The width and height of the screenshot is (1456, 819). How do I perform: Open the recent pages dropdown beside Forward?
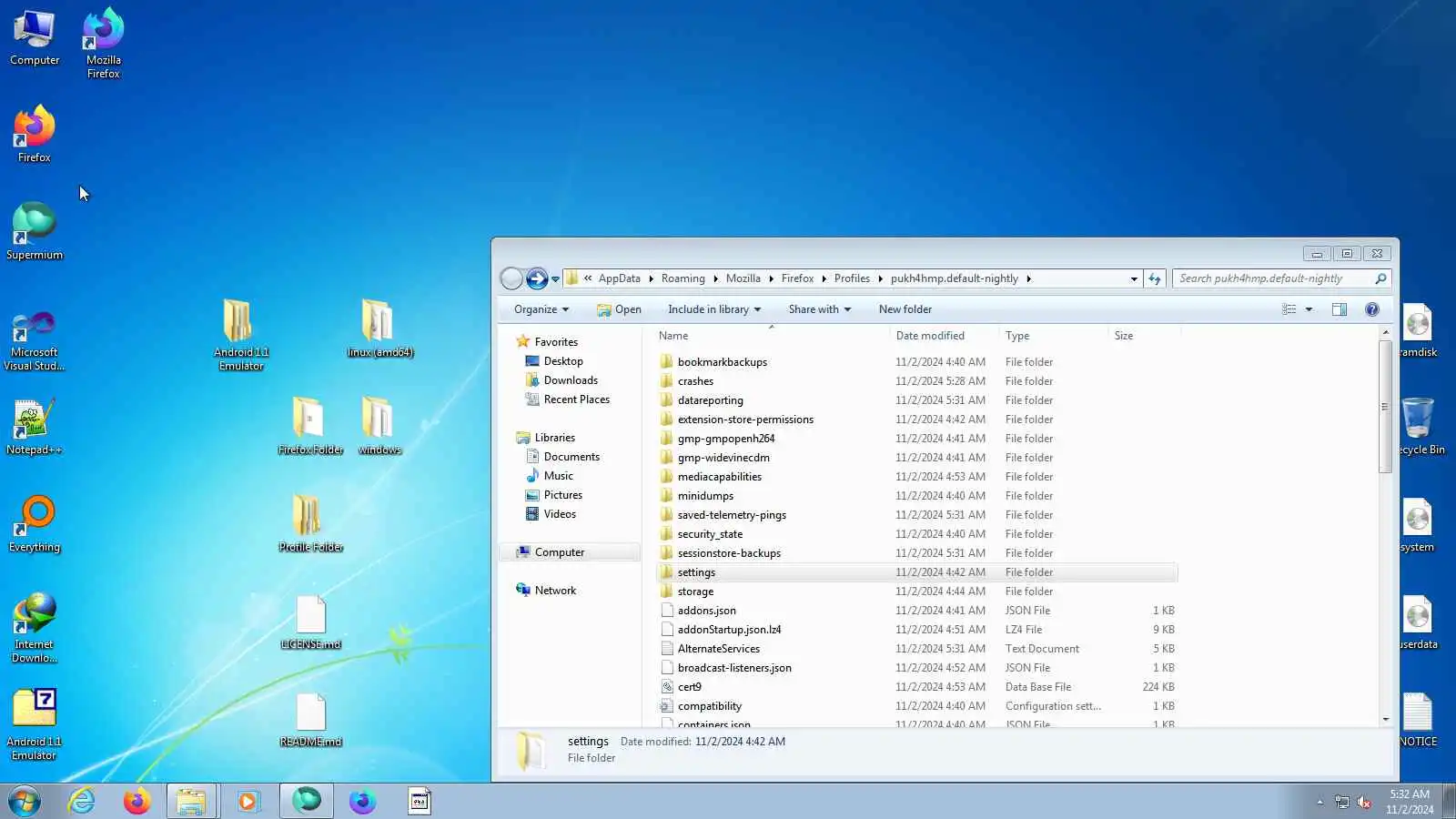pos(555,279)
